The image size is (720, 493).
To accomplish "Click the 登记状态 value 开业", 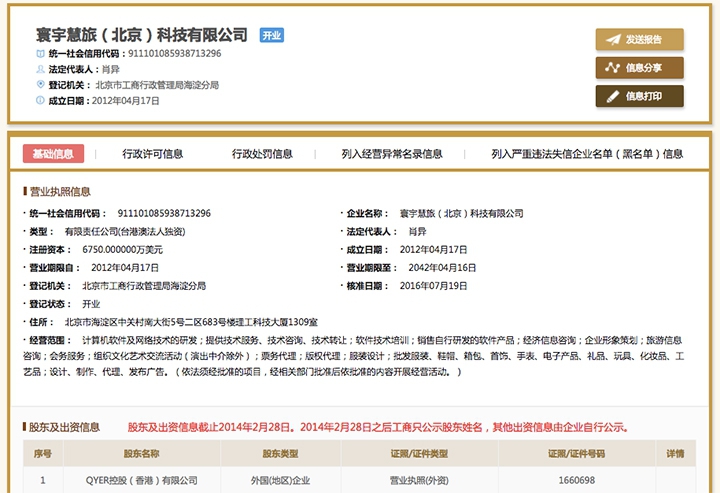I will coord(91,304).
